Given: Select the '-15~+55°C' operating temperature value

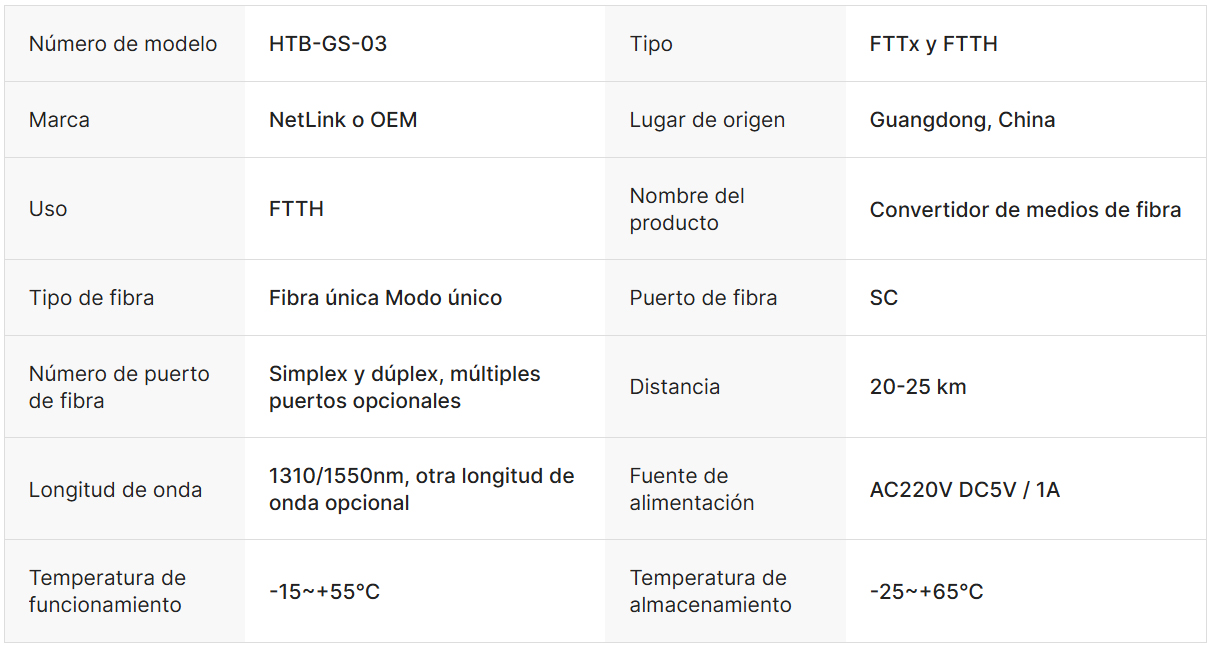Looking at the screenshot, I should tap(324, 592).
